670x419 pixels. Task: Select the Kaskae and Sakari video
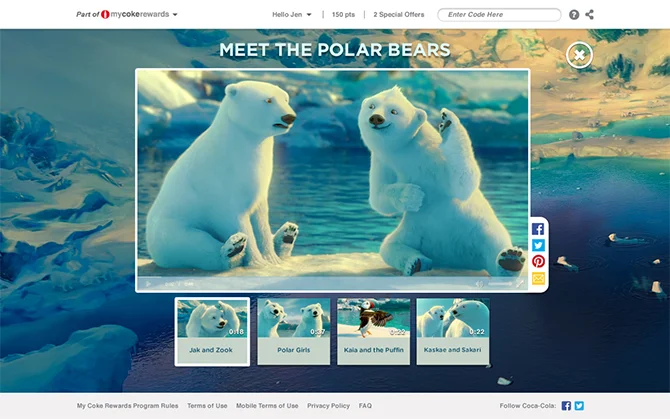[x=453, y=331]
